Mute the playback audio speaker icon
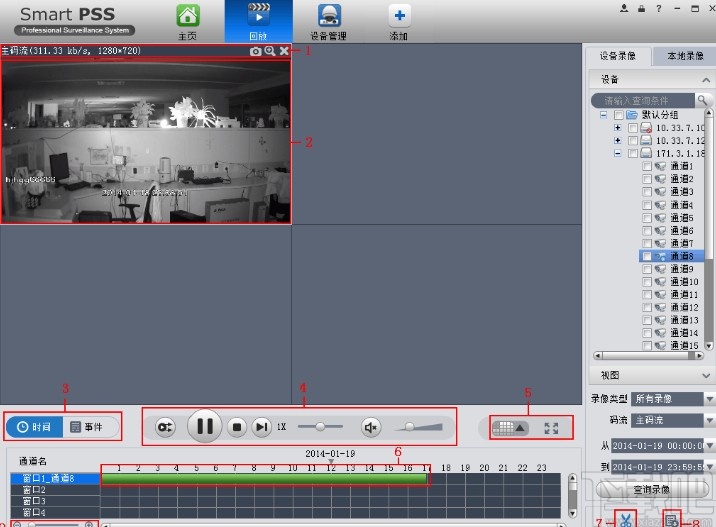Viewport: 716px width, 527px height. (x=371, y=427)
